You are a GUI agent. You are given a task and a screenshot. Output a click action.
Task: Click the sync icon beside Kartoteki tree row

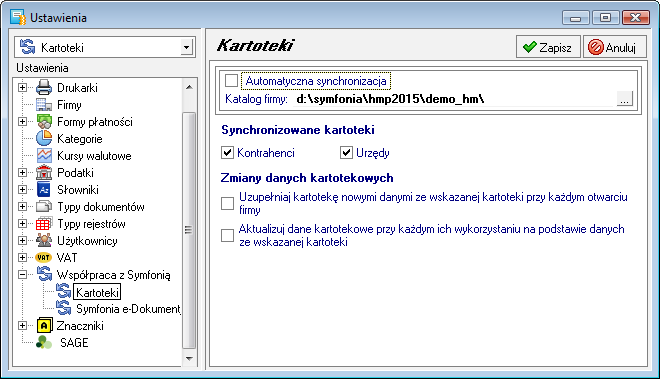click(x=64, y=291)
